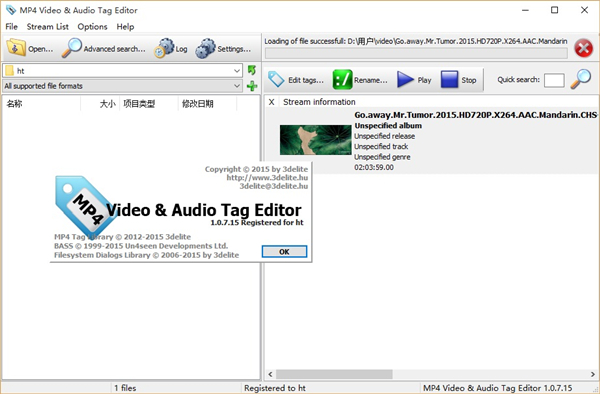
Task: Click Unspecified release text
Action: [385, 136]
